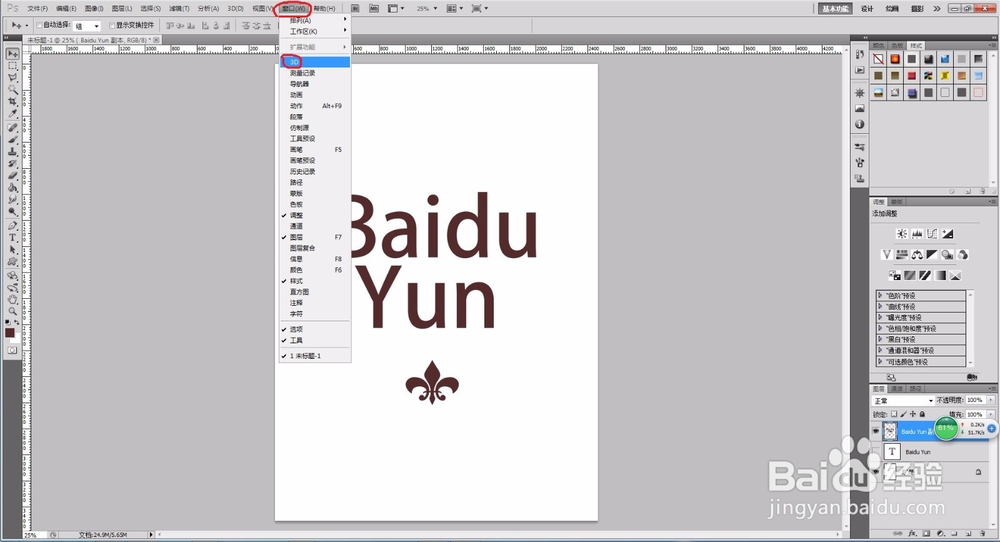Choose 3D from the Window menu
This screenshot has height=542, width=1000.
[315, 62]
